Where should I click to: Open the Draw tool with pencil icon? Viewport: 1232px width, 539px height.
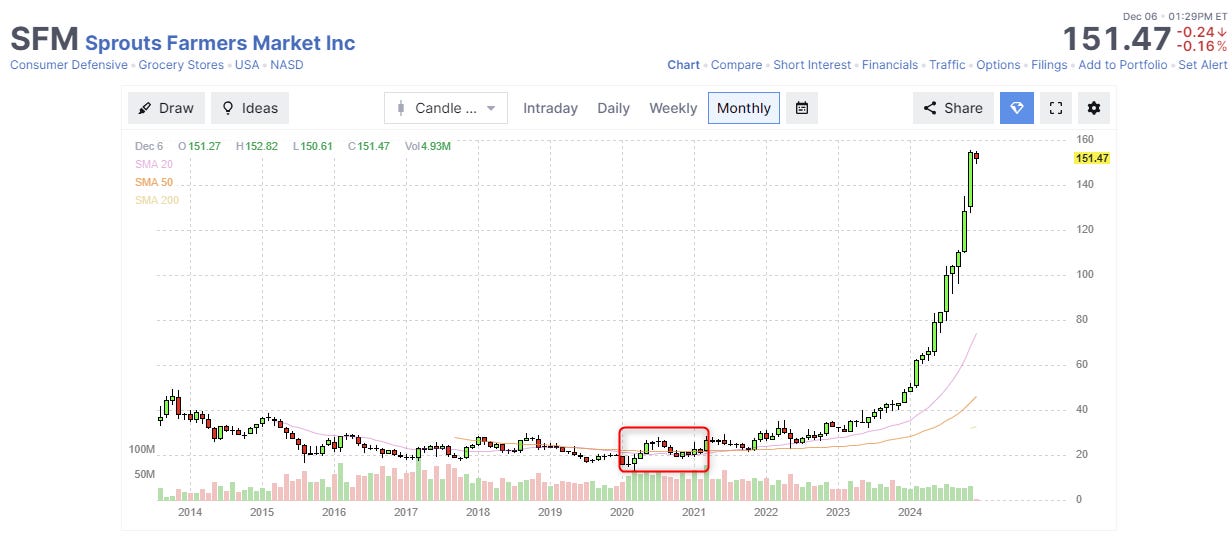(x=166, y=108)
